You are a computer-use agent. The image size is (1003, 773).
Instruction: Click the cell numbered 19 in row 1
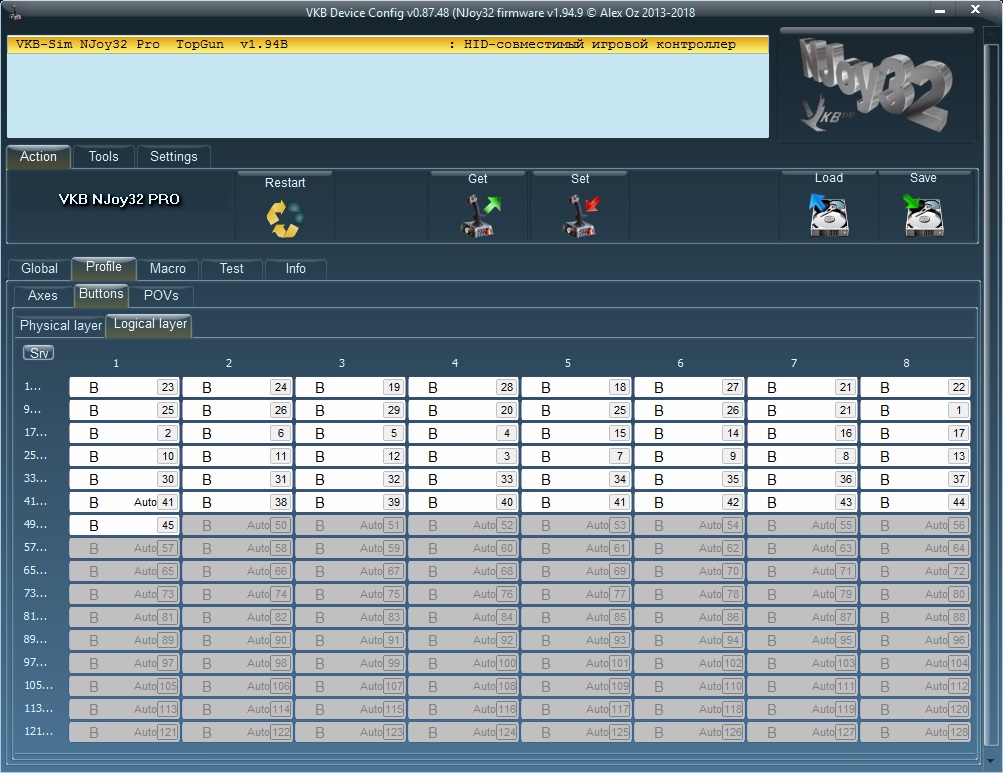pyautogui.click(x=351, y=387)
